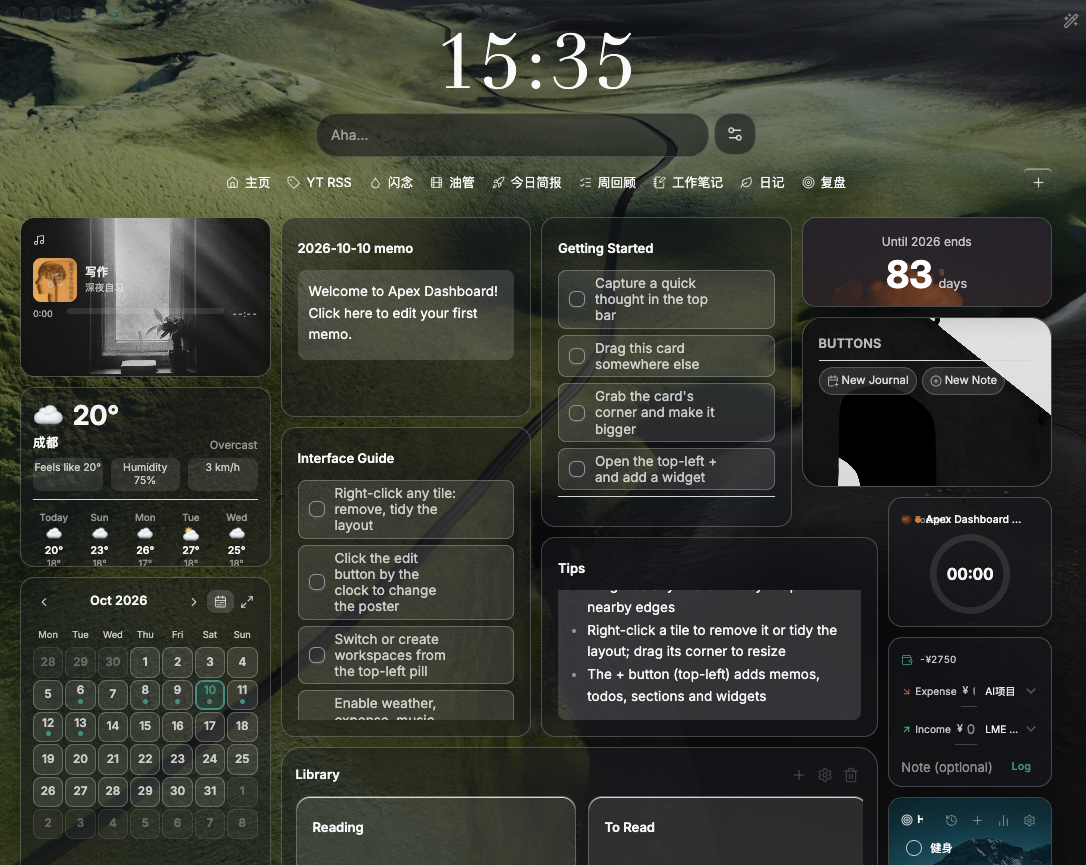Open habit statistics bar chart icon
This screenshot has height=865, width=1086.
point(1004,820)
